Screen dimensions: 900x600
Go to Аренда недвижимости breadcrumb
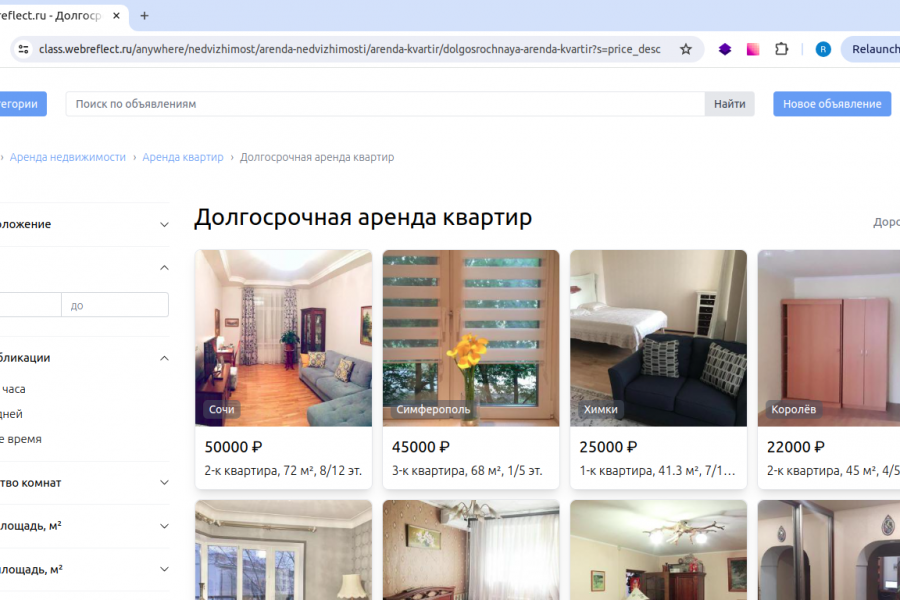(x=68, y=157)
